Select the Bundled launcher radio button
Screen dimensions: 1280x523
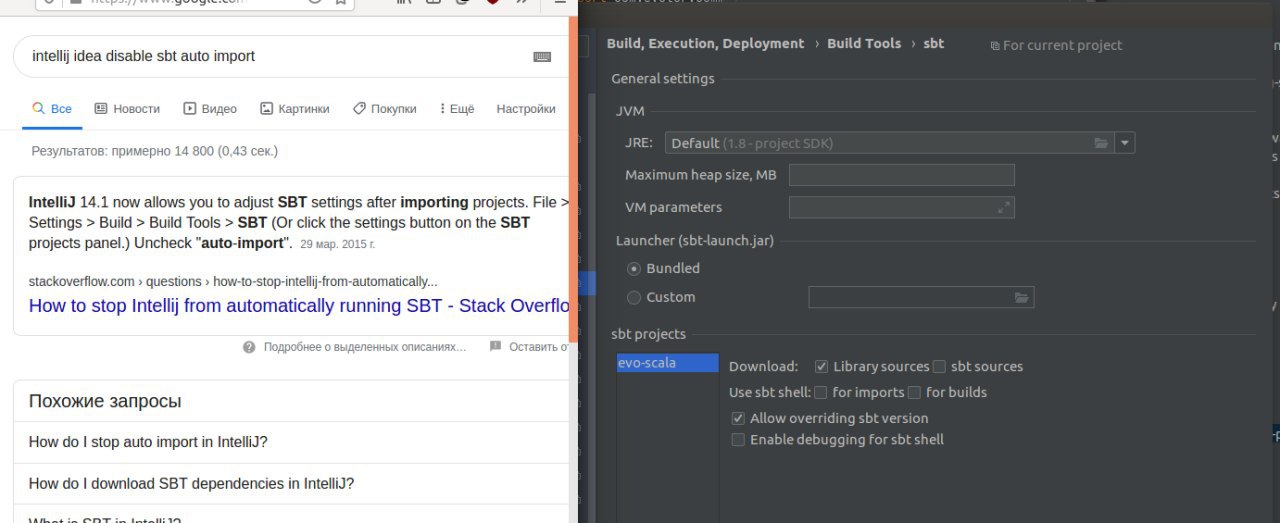634,269
